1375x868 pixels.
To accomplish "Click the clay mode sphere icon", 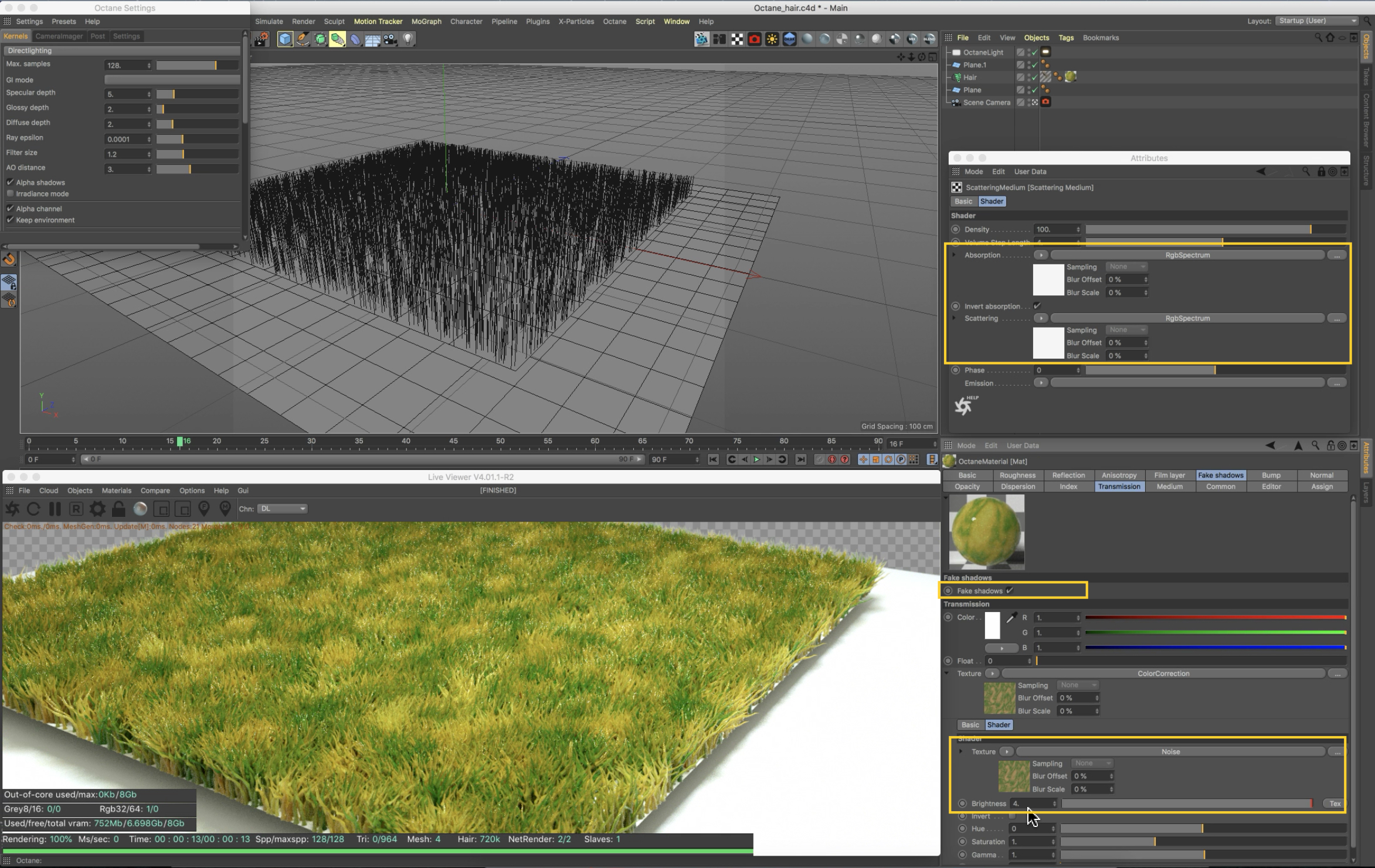I will [140, 509].
